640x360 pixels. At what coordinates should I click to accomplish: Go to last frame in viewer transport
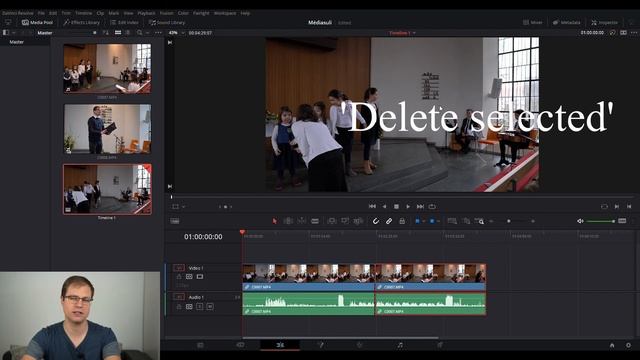420,207
